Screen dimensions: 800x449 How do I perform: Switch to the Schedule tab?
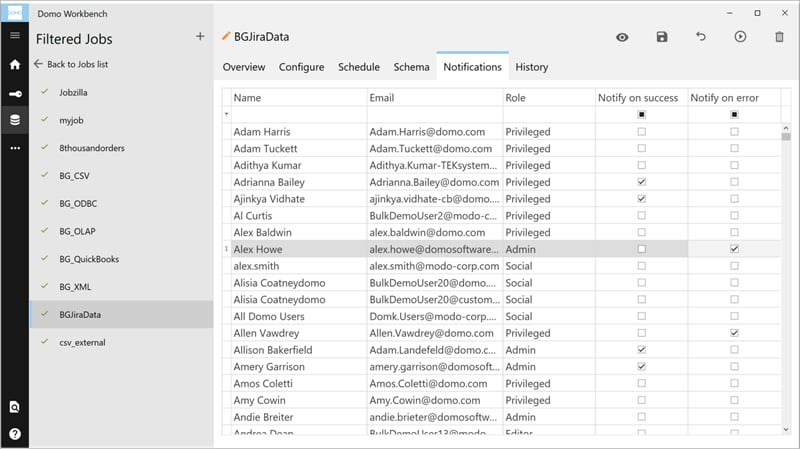359,67
